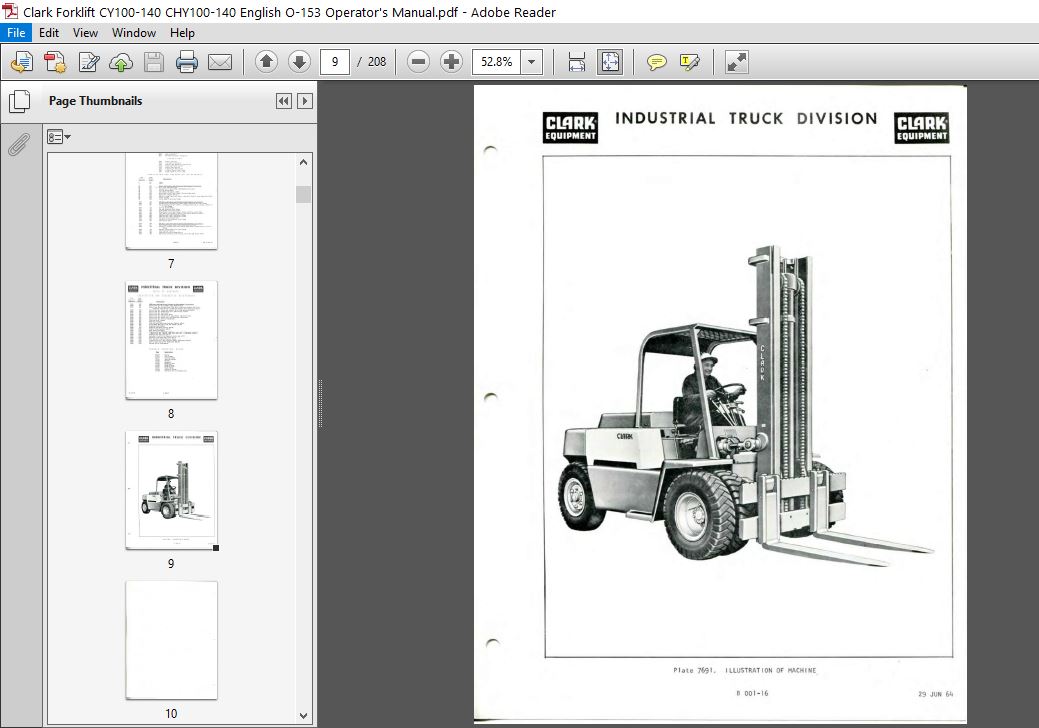Open the View menu
This screenshot has height=728, width=1039.
tap(85, 32)
